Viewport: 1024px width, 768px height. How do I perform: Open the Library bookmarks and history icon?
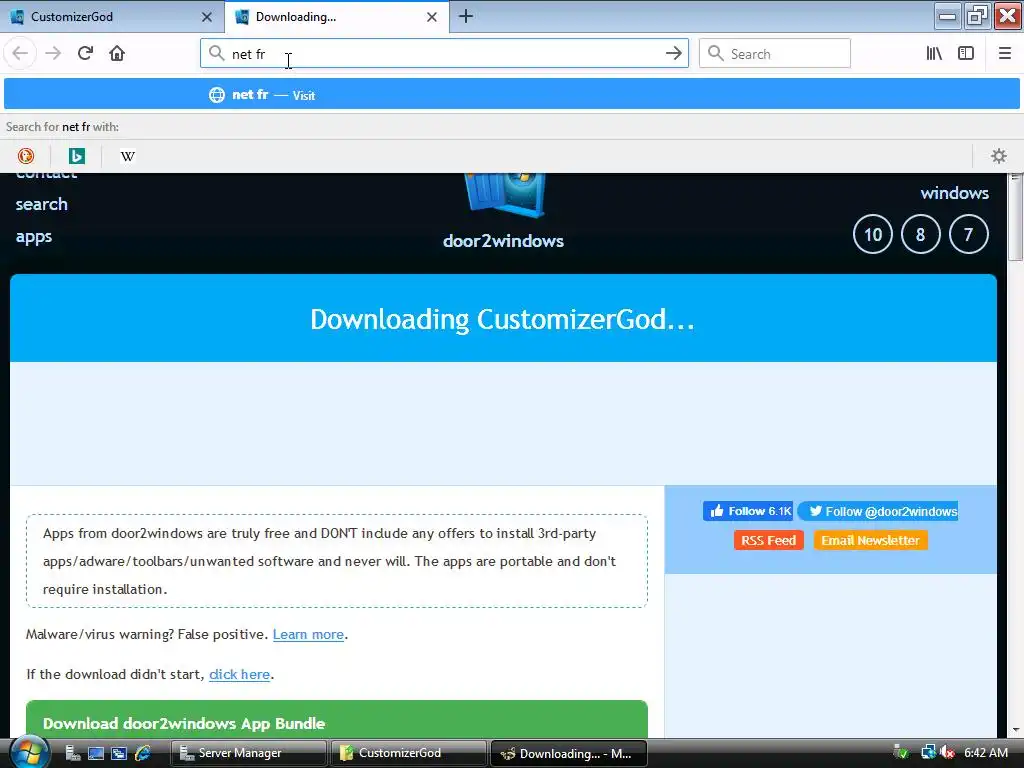pyautogui.click(x=934, y=54)
